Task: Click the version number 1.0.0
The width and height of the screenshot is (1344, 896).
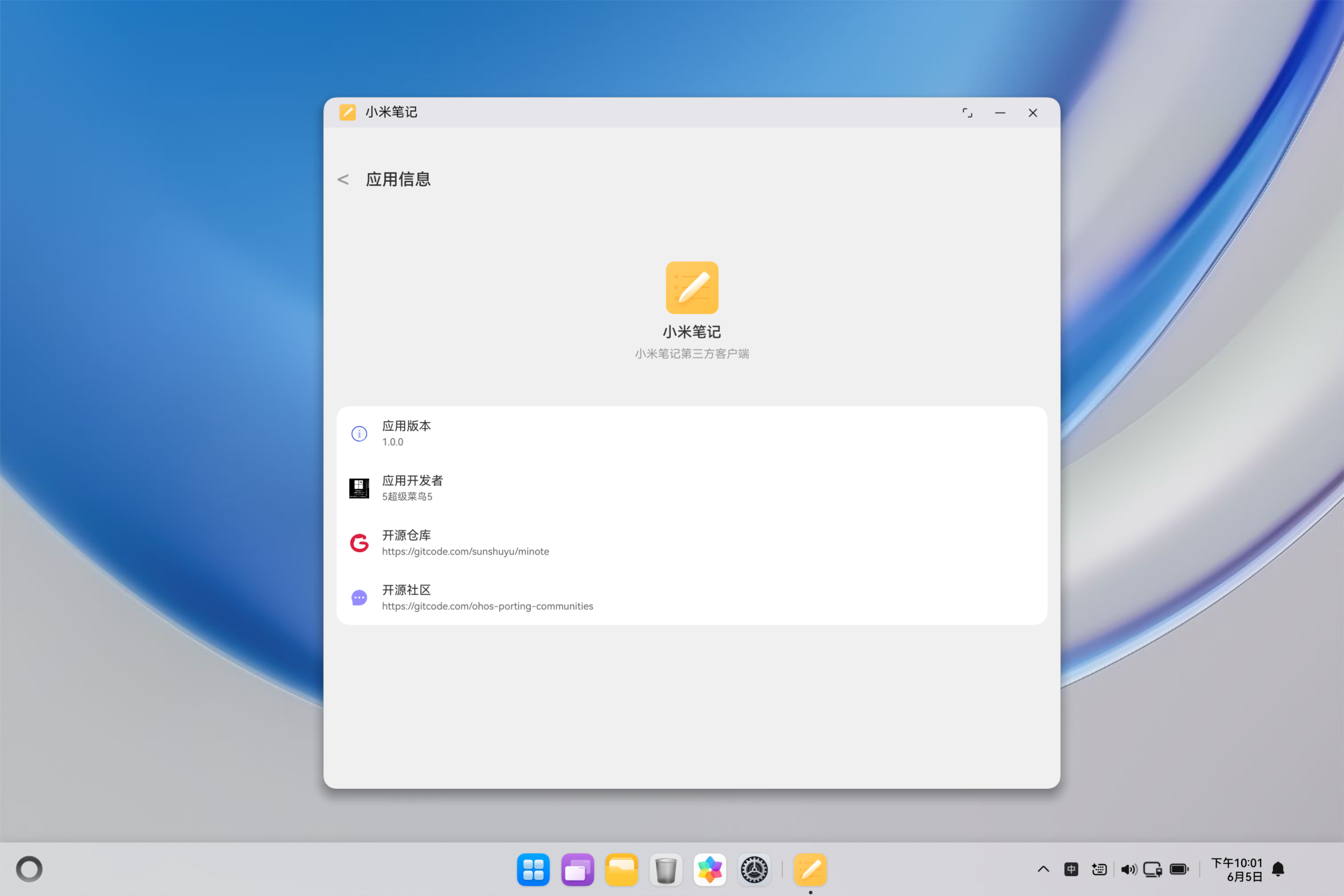Action: [x=392, y=442]
